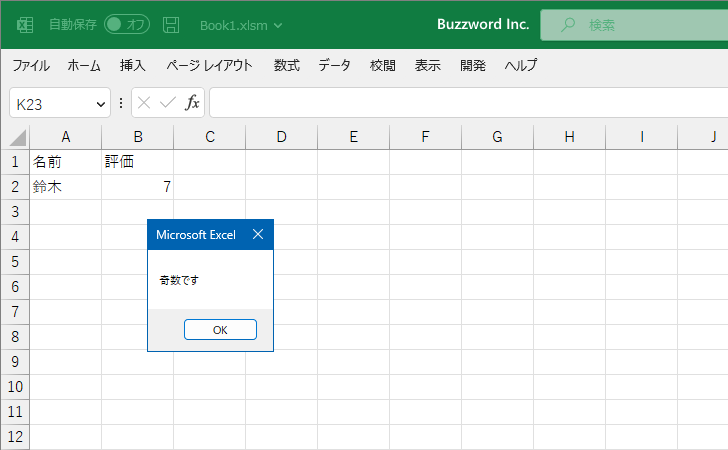This screenshot has width=728, height=450.
Task: Click the formula bar input area
Action: tap(468, 103)
